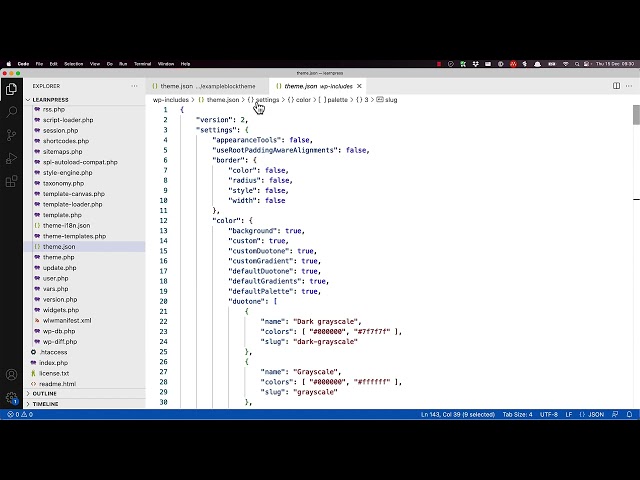640x480 pixels.
Task: Click the feedback icon in status bar
Action: [x=615, y=414]
